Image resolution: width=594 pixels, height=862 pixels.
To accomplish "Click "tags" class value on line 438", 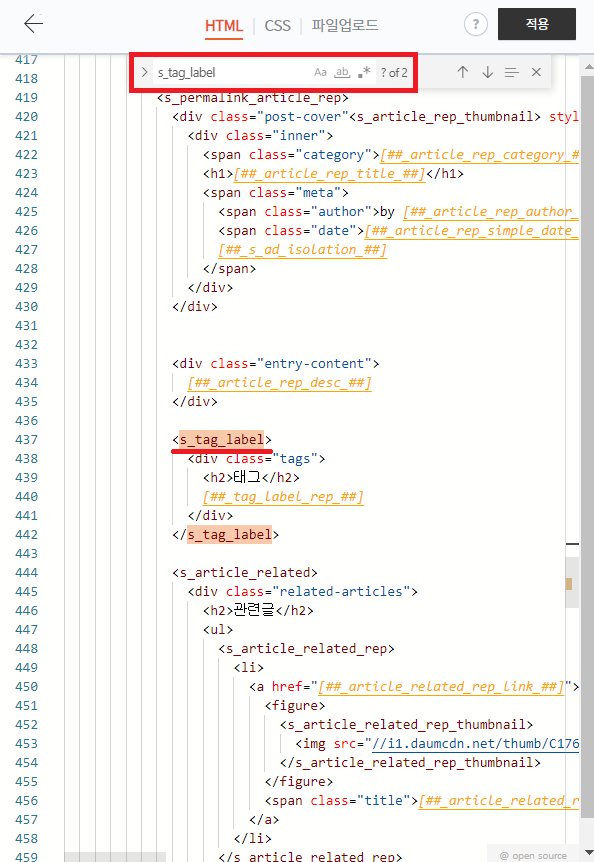I will coord(295,459).
